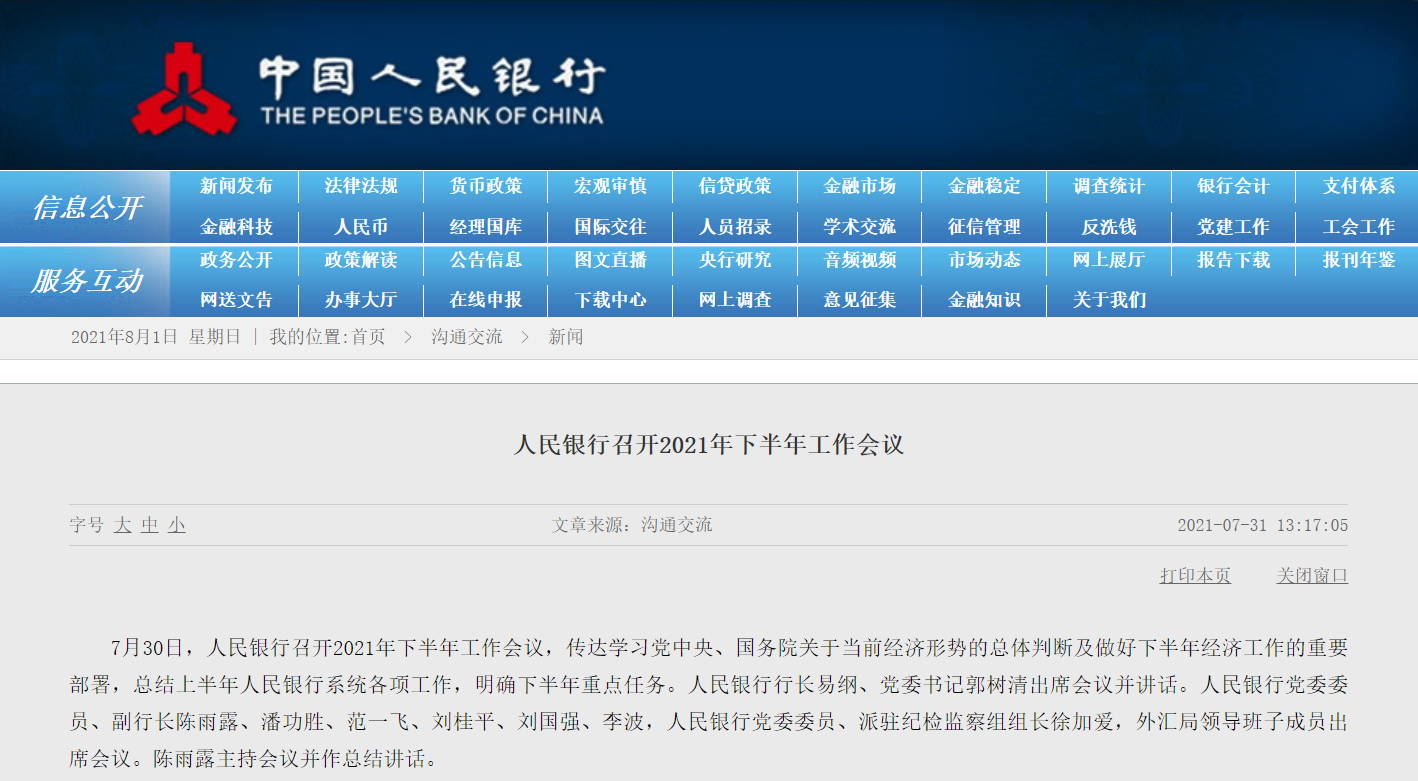Open 调查统计 section
This screenshot has height=781, width=1418.
(x=1109, y=186)
